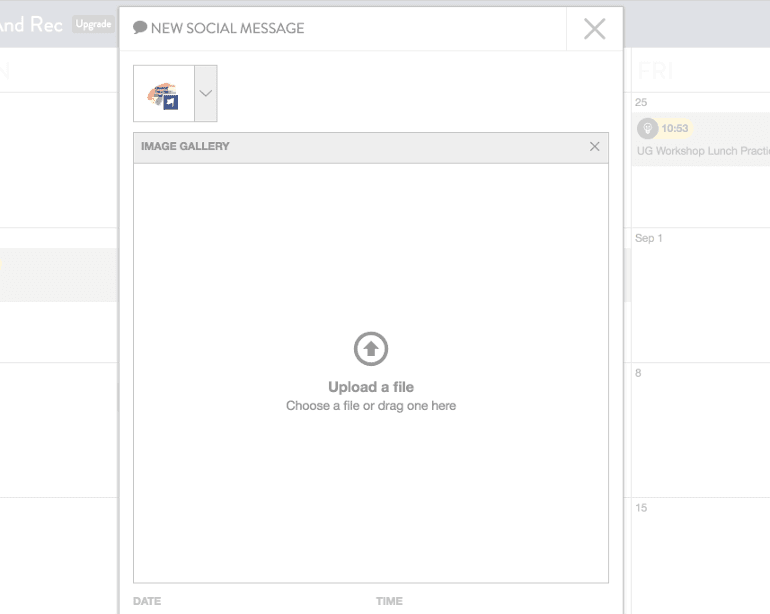This screenshot has width=770, height=614.
Task: Click the 10:53 time label
Action: (x=675, y=128)
